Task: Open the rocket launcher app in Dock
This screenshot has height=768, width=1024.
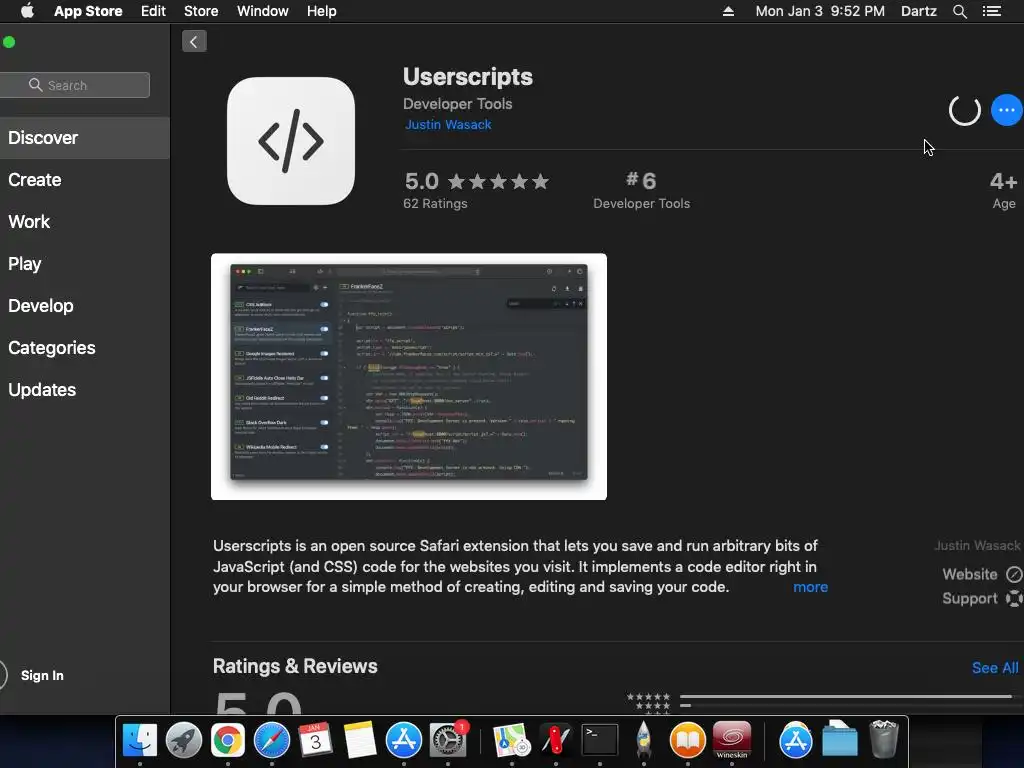Action: (x=644, y=741)
